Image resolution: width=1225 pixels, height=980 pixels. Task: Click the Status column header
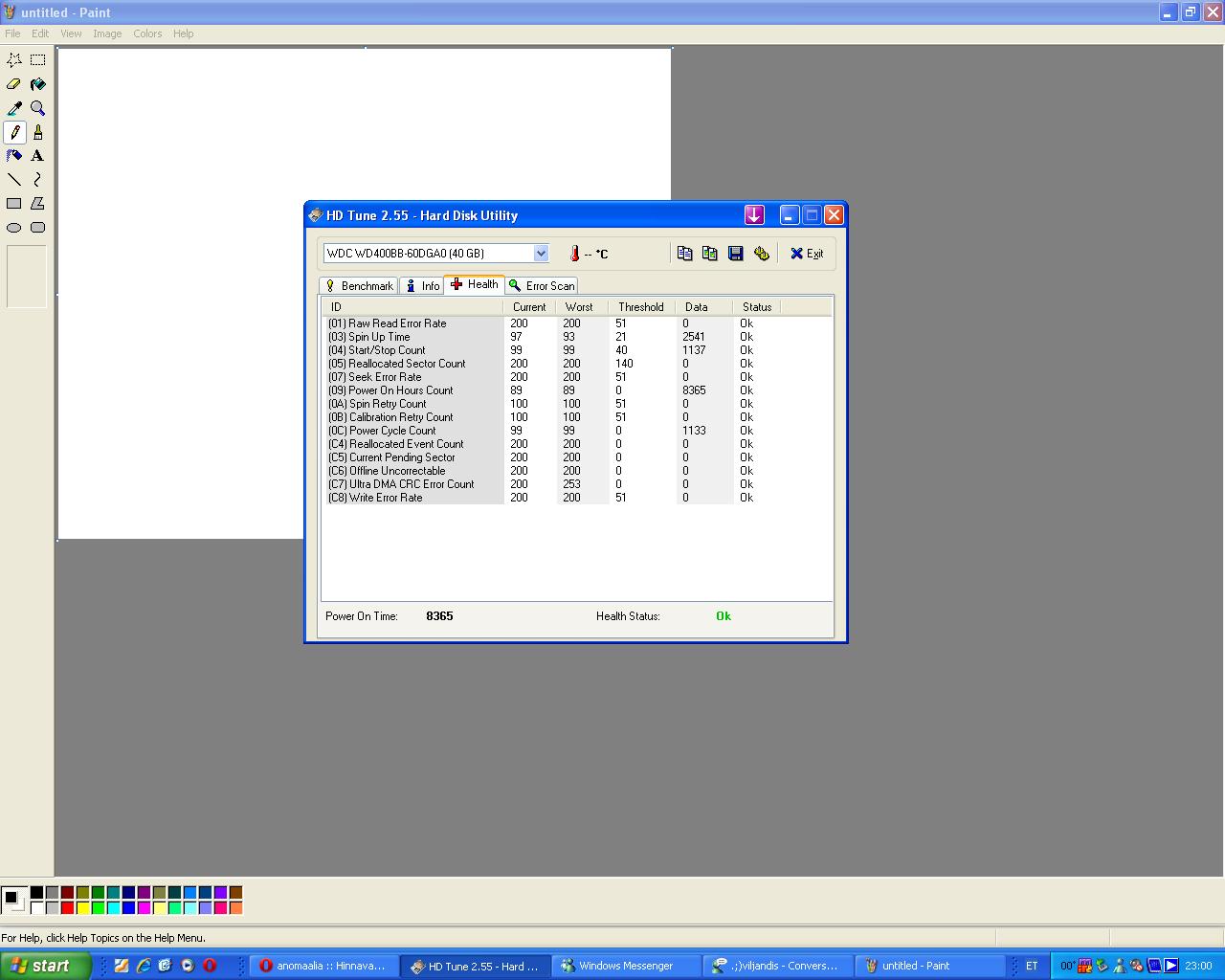pyautogui.click(x=757, y=307)
